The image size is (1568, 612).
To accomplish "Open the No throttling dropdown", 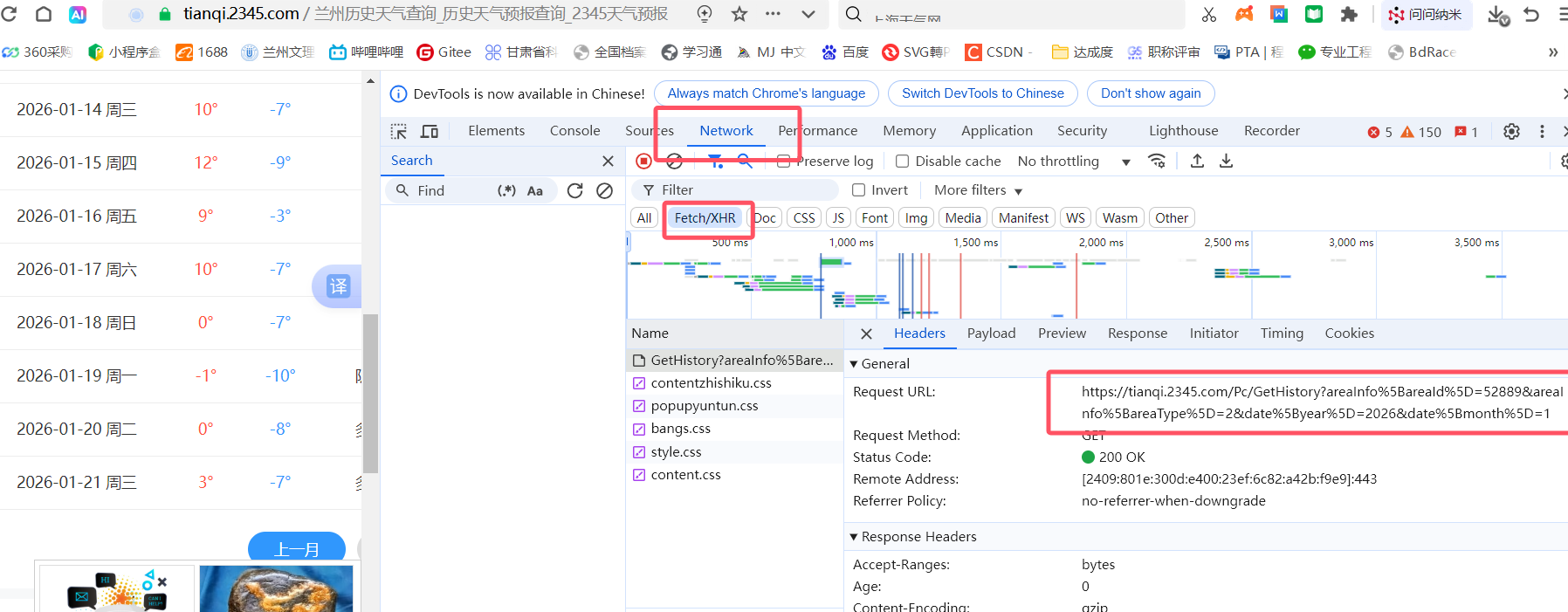I will click(1074, 162).
